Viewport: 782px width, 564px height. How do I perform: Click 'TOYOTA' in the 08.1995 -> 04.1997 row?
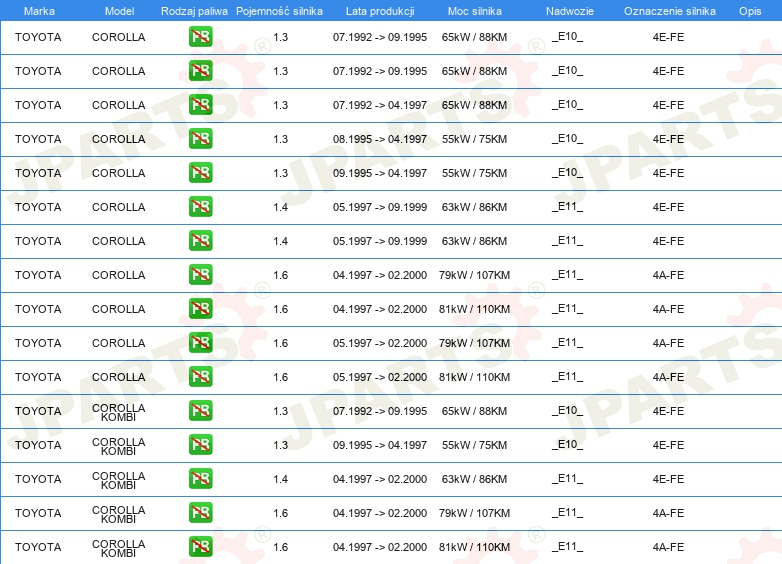[38, 139]
